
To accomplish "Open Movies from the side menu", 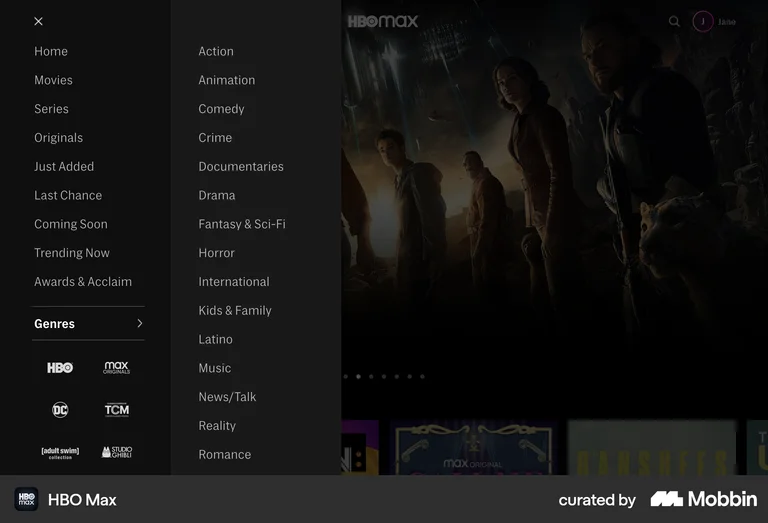I will tap(53, 80).
